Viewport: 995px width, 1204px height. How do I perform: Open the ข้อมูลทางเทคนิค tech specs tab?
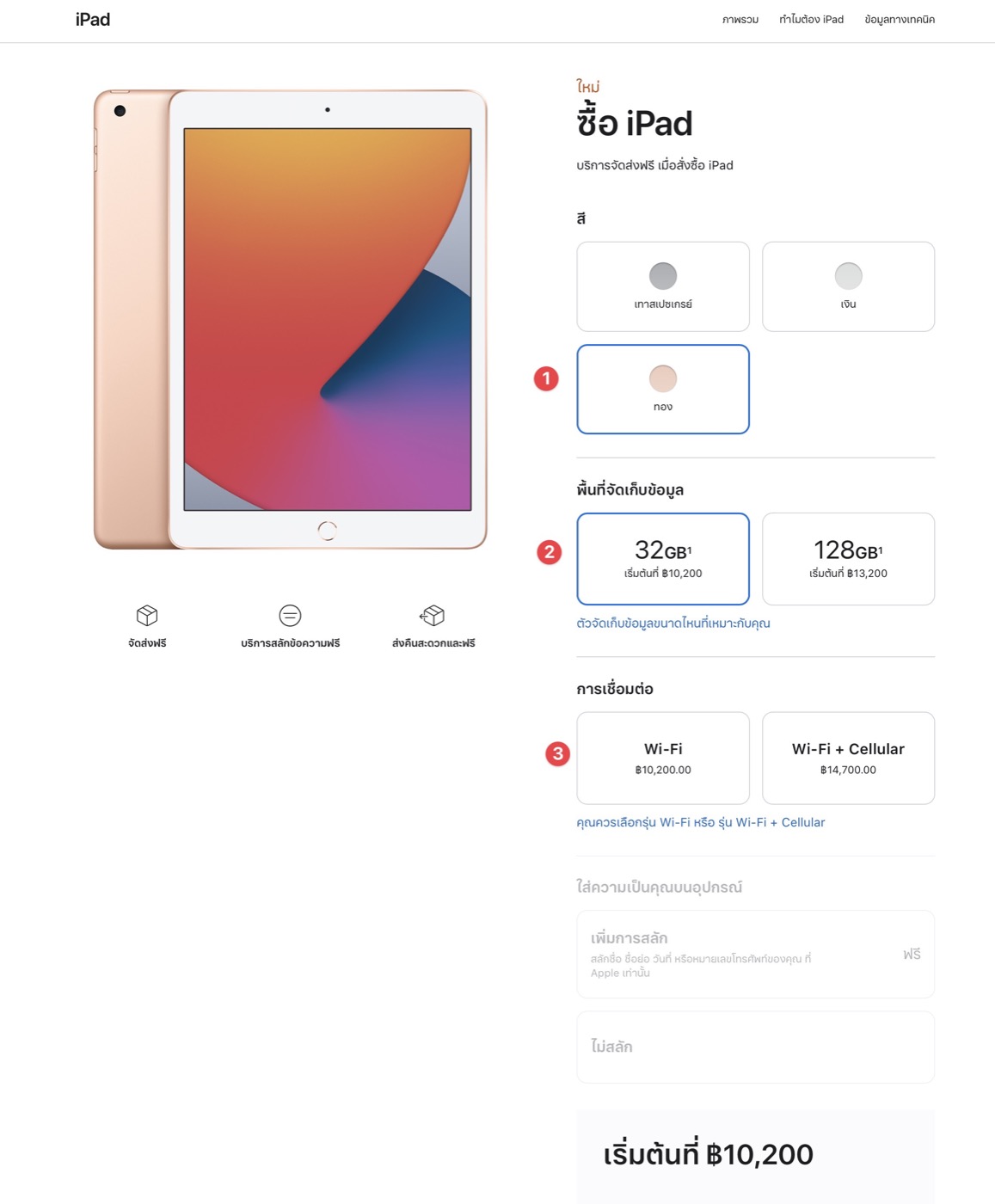[900, 20]
